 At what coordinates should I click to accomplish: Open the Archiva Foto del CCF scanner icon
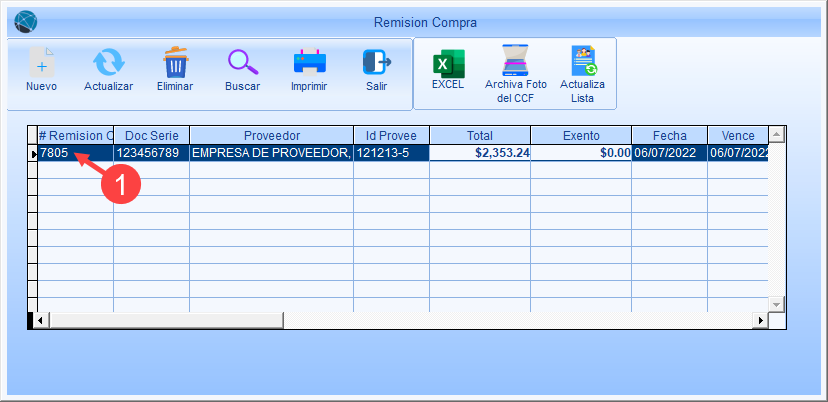pyautogui.click(x=516, y=62)
